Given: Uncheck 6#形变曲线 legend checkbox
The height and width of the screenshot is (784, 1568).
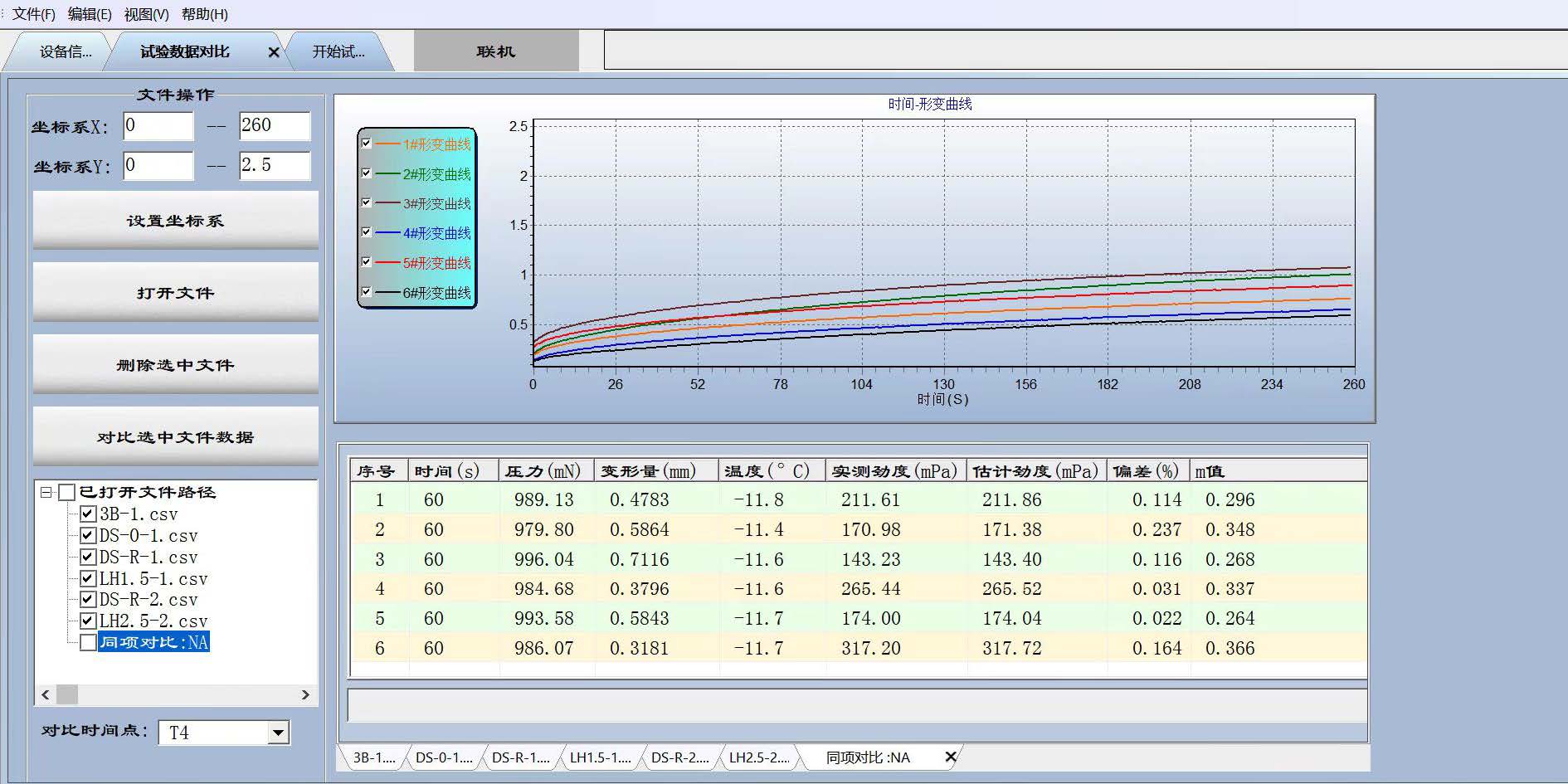Looking at the screenshot, I should pyautogui.click(x=366, y=291).
